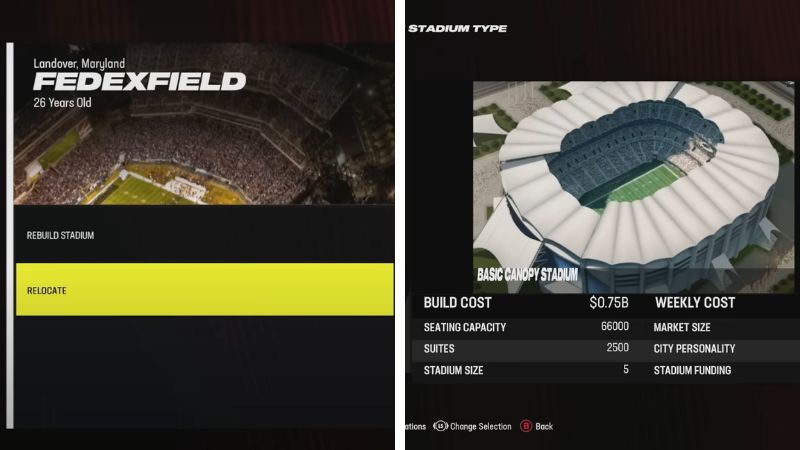Screen dimensions: 800x450
Task: Click the vertical scrollbar on left panel
Action: [x=10, y=236]
